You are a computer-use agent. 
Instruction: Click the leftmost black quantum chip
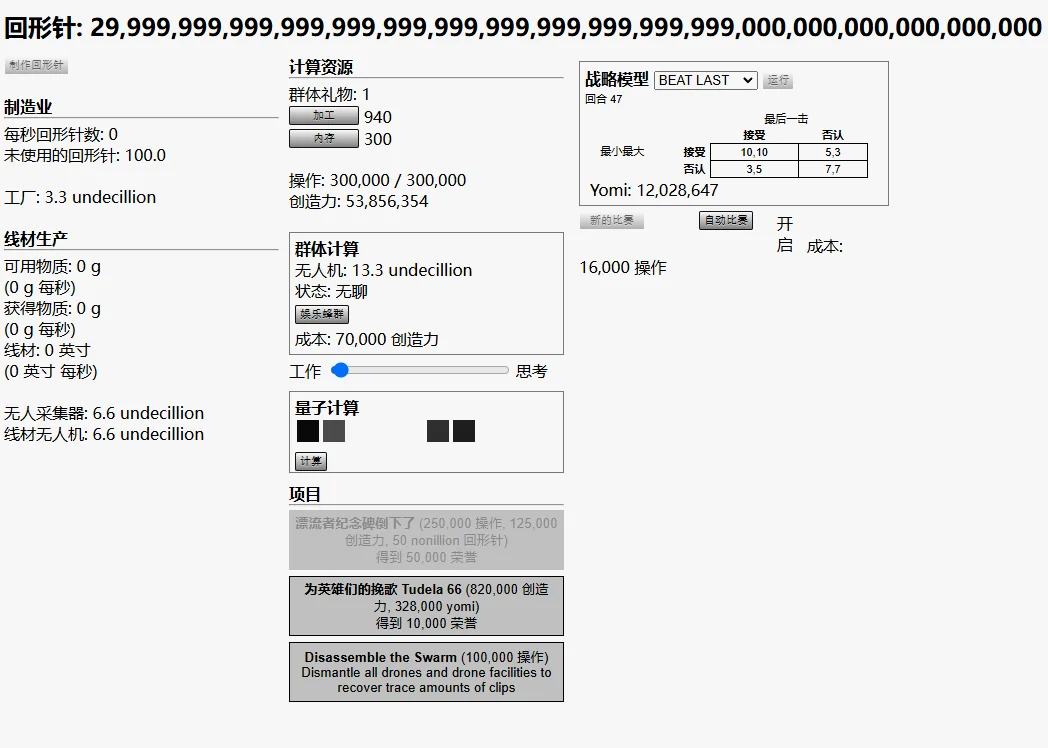point(308,431)
